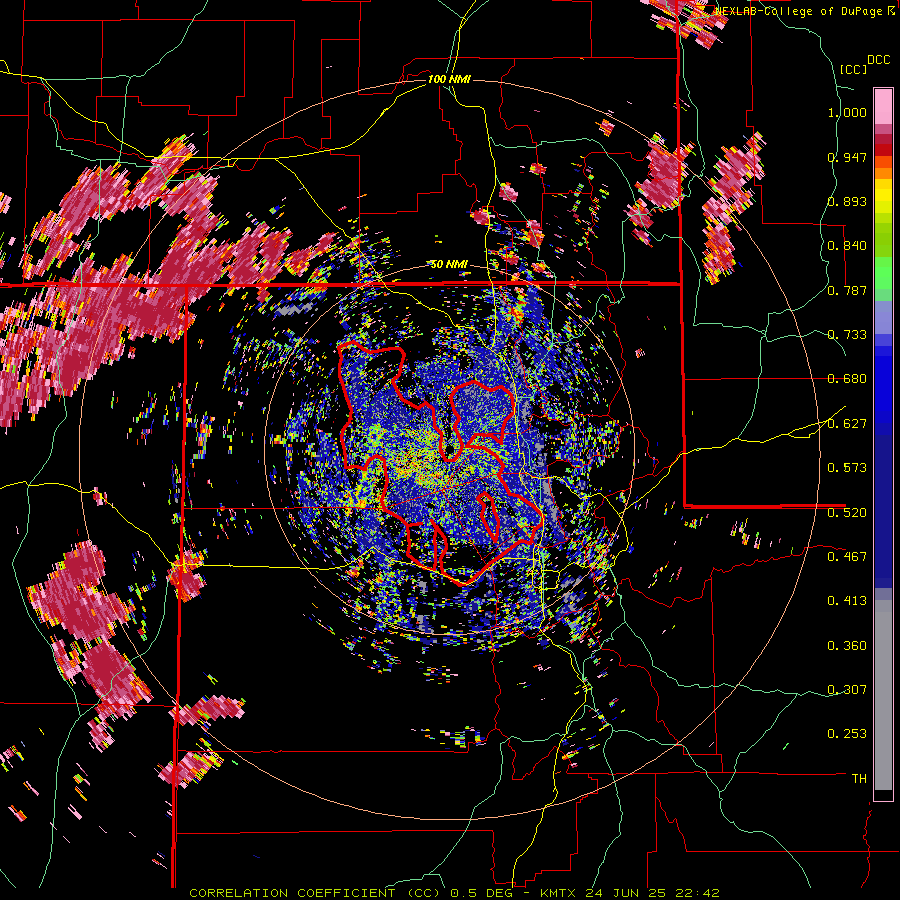Screen dimensions: 900x900
Task: Click the 100 NMI range ring label
Action: point(449,79)
